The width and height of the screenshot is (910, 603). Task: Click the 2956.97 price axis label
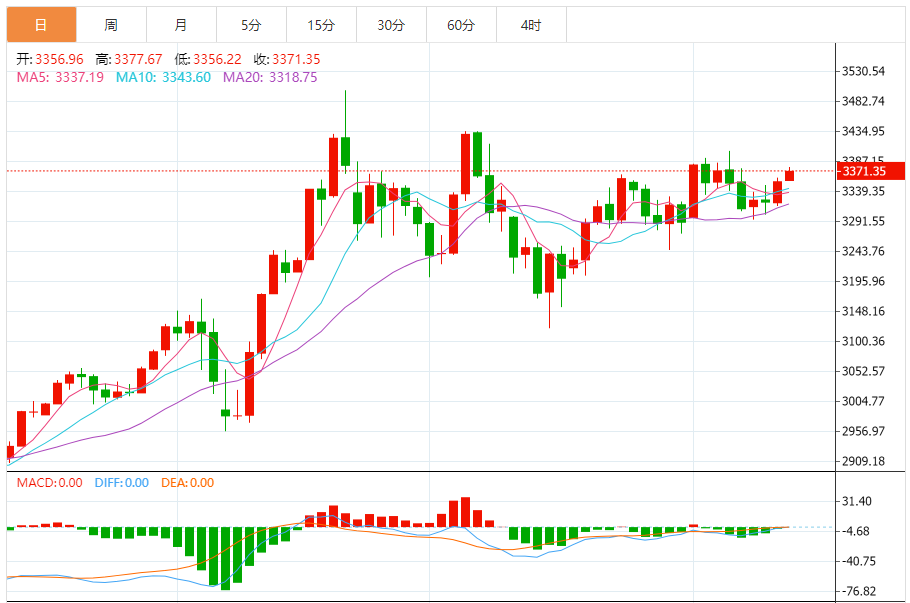coord(864,431)
